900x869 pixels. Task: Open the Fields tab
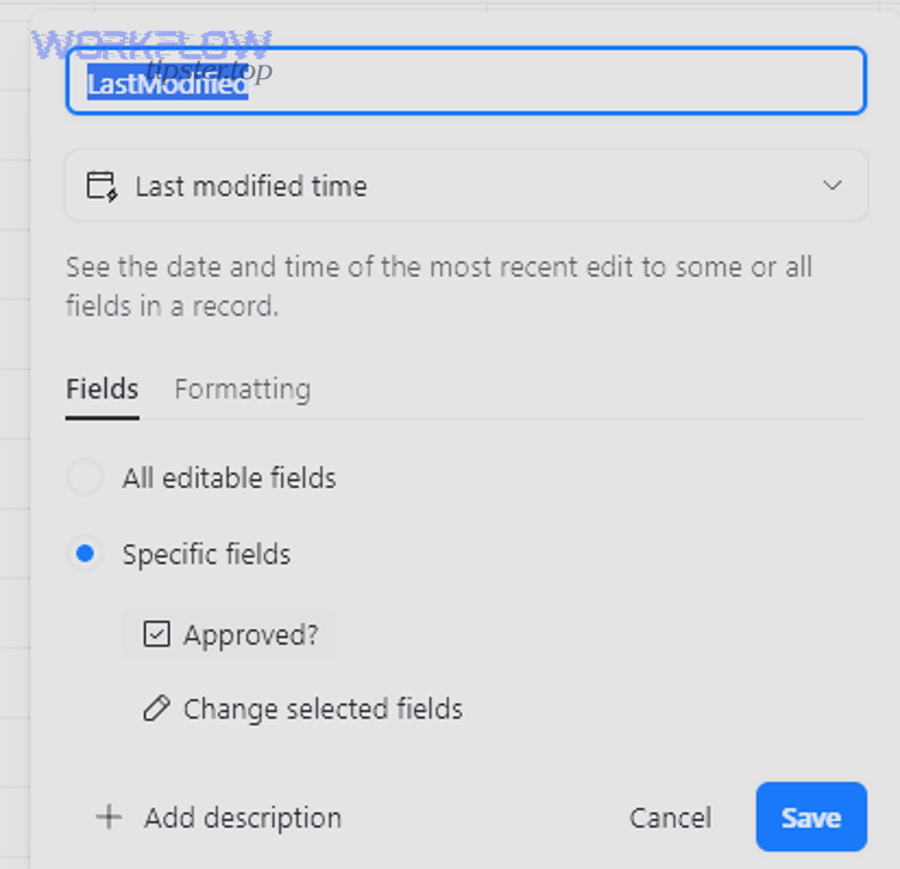point(101,389)
